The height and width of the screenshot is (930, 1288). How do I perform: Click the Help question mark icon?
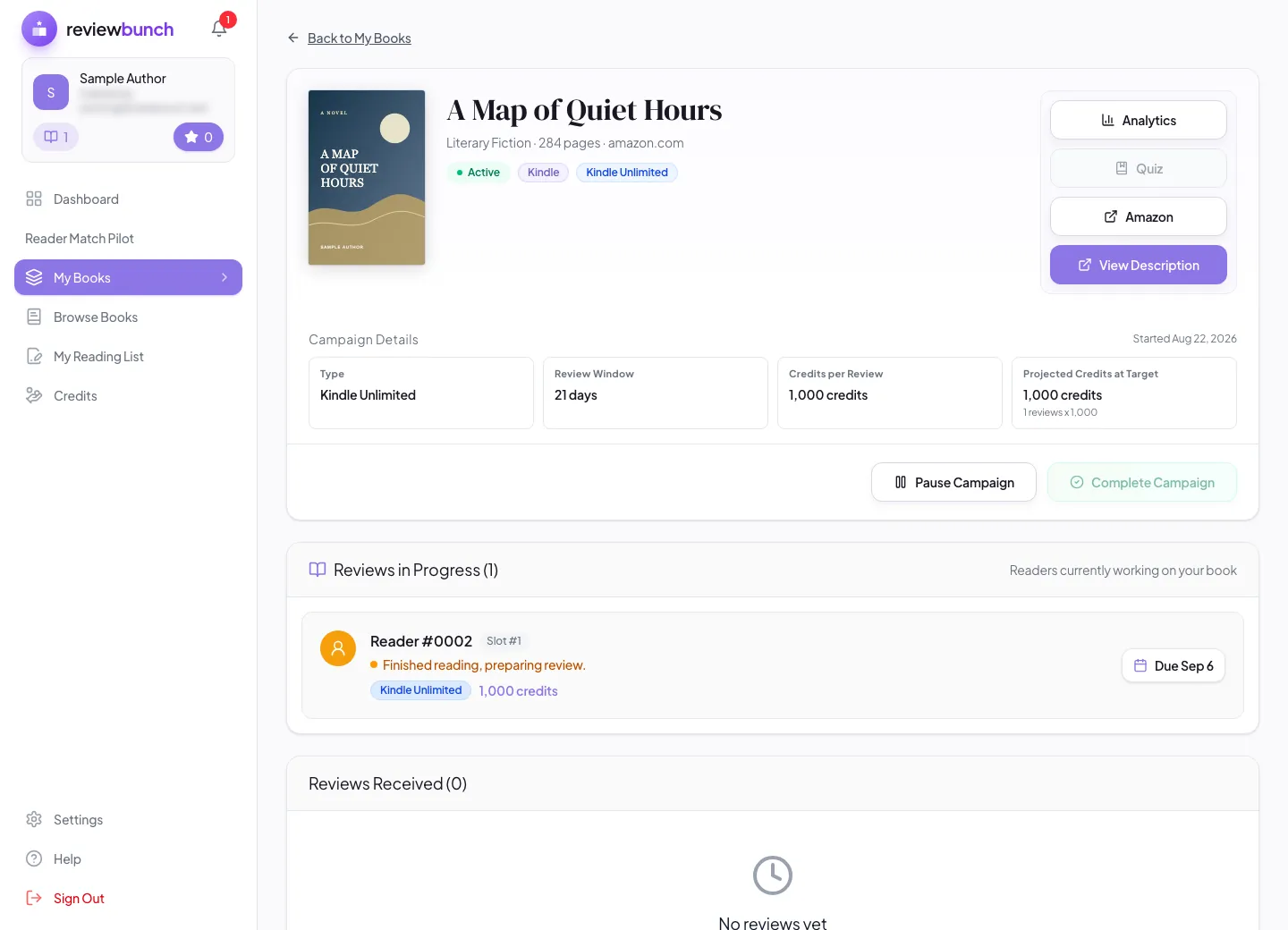coord(34,858)
